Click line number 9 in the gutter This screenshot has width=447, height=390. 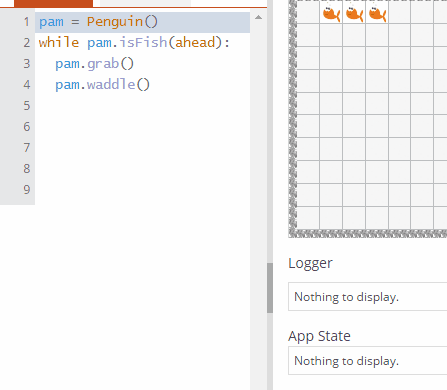pos(27,190)
